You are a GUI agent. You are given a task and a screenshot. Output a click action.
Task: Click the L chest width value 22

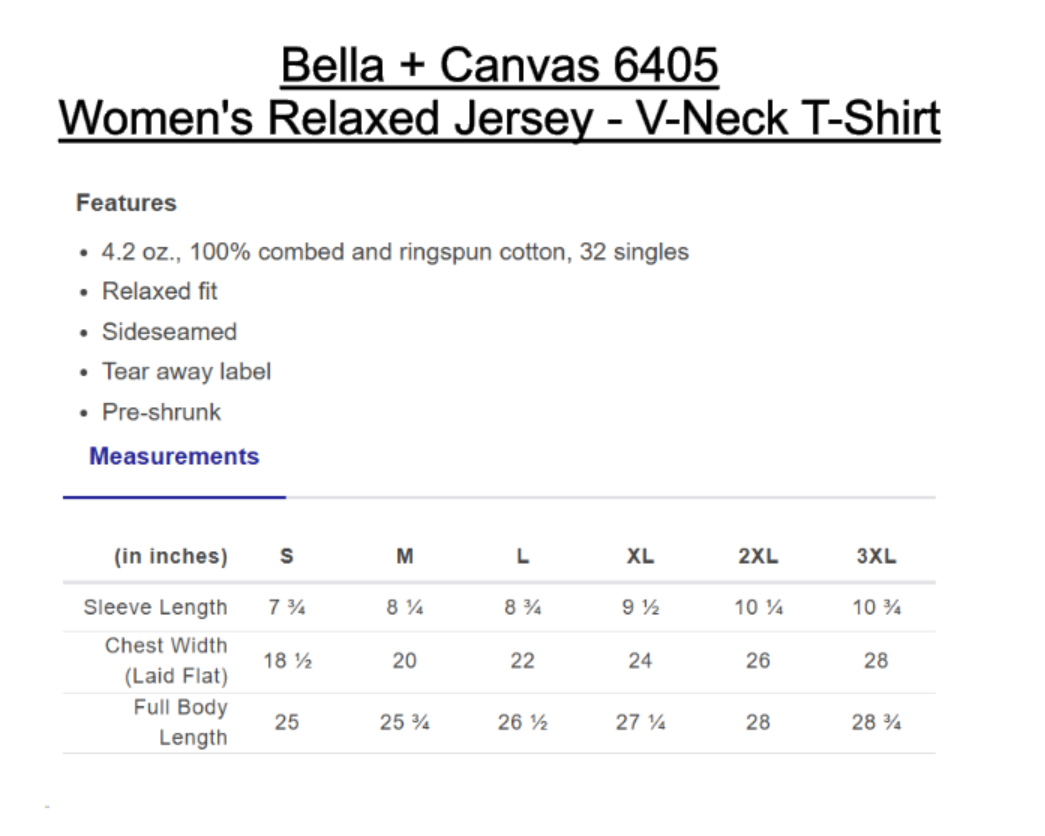pos(523,661)
